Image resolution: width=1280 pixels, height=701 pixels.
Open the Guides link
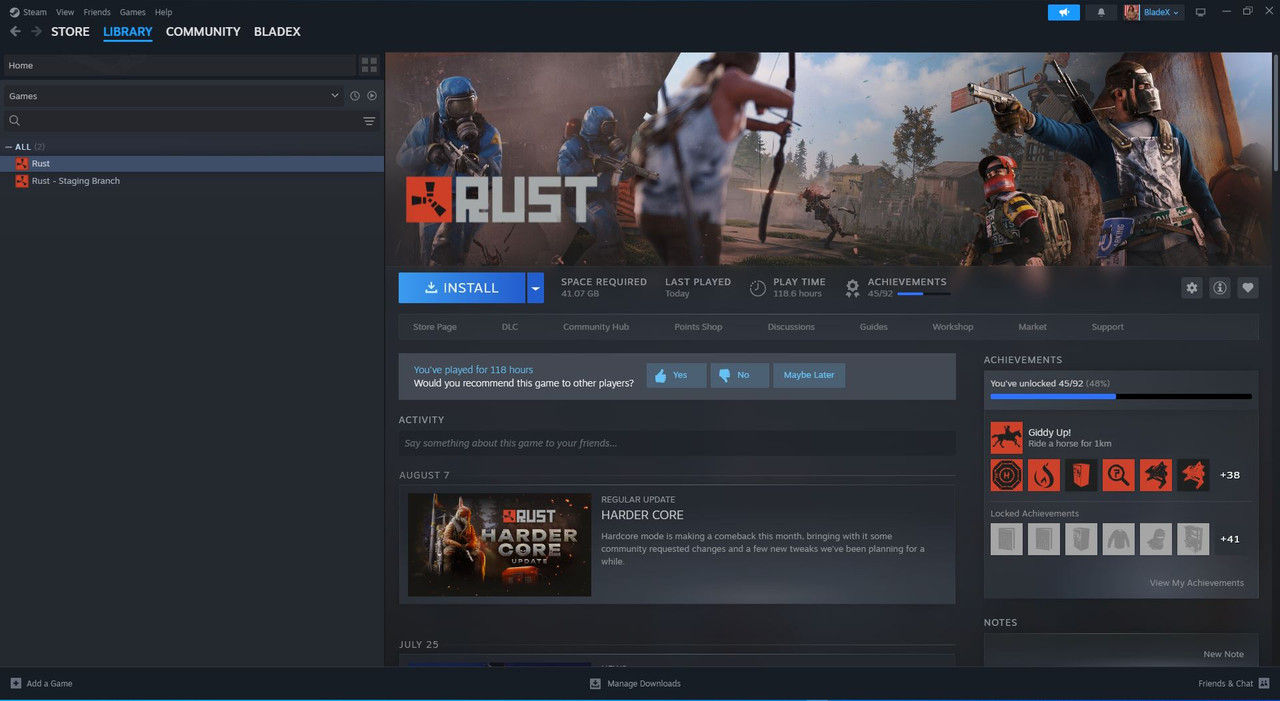click(x=873, y=327)
